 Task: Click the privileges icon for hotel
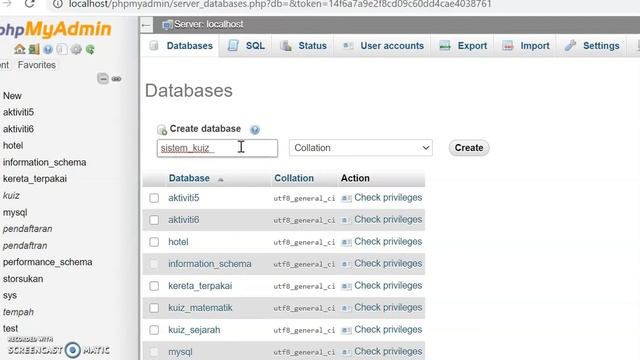pos(346,242)
